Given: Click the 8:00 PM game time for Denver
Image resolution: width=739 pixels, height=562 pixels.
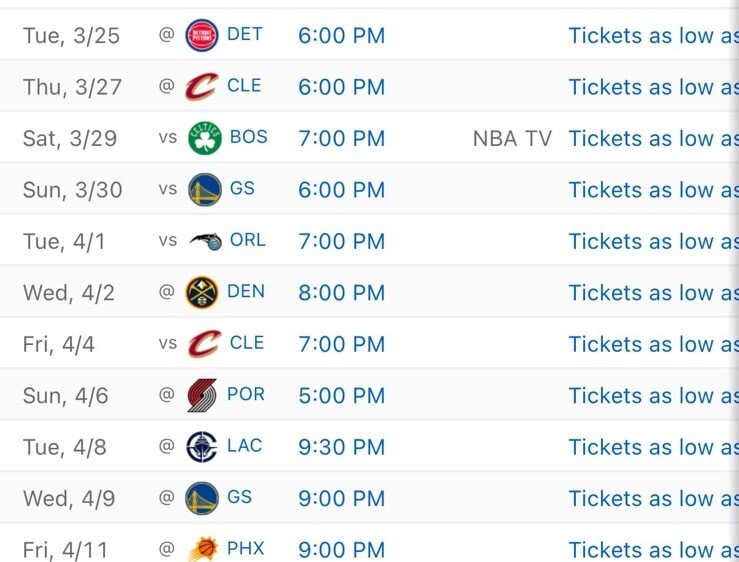Looking at the screenshot, I should click(x=341, y=293).
